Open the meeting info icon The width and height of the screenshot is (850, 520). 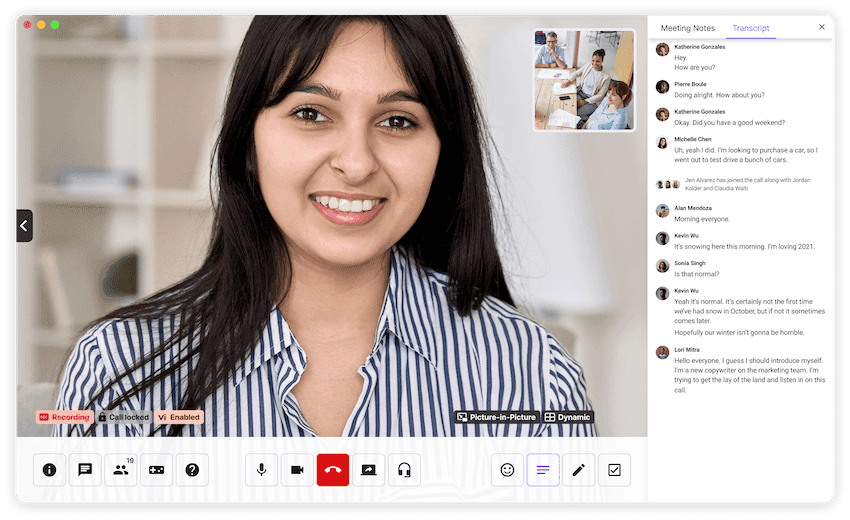point(49,470)
